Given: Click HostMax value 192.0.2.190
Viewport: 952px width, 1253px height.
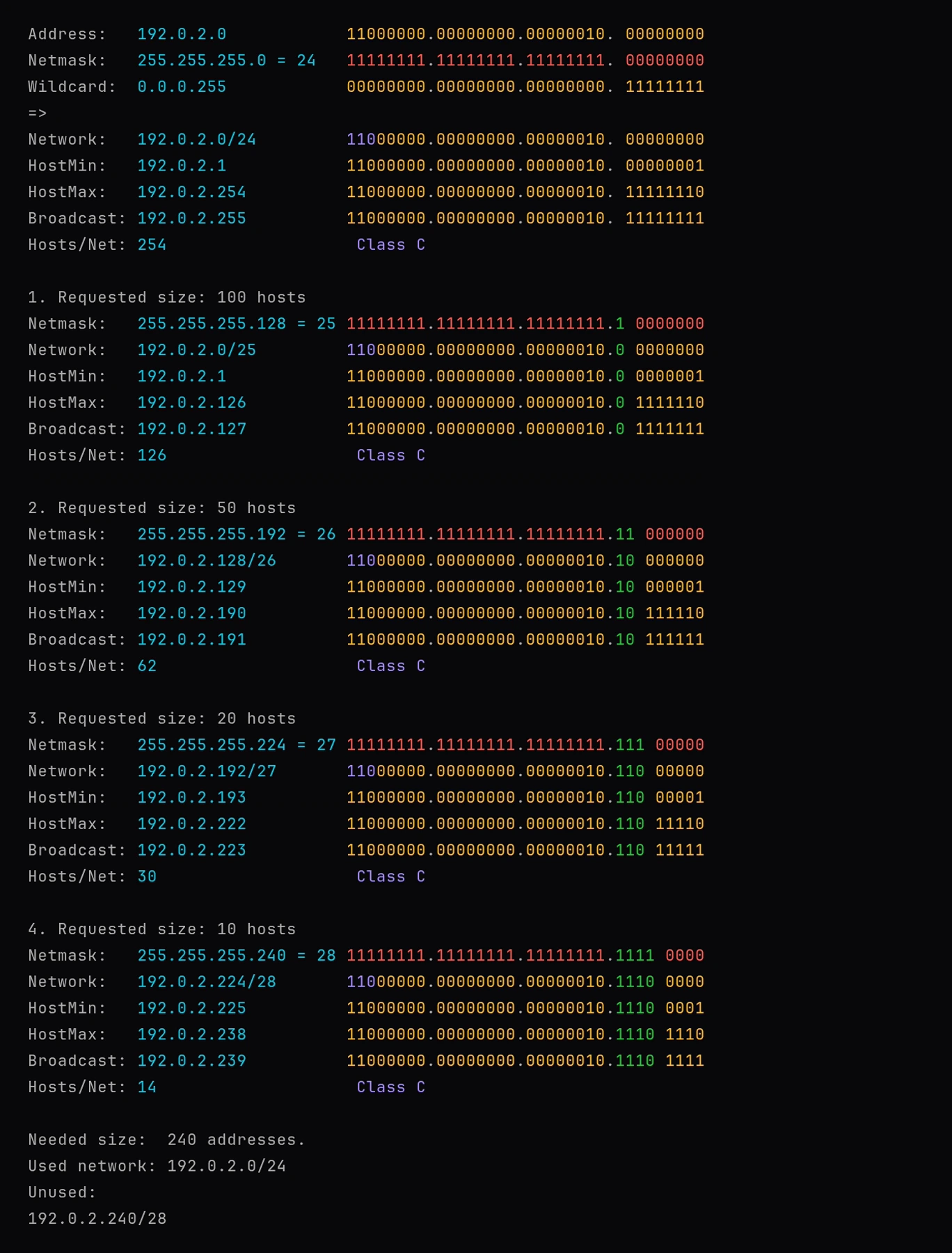Looking at the screenshot, I should (192, 613).
